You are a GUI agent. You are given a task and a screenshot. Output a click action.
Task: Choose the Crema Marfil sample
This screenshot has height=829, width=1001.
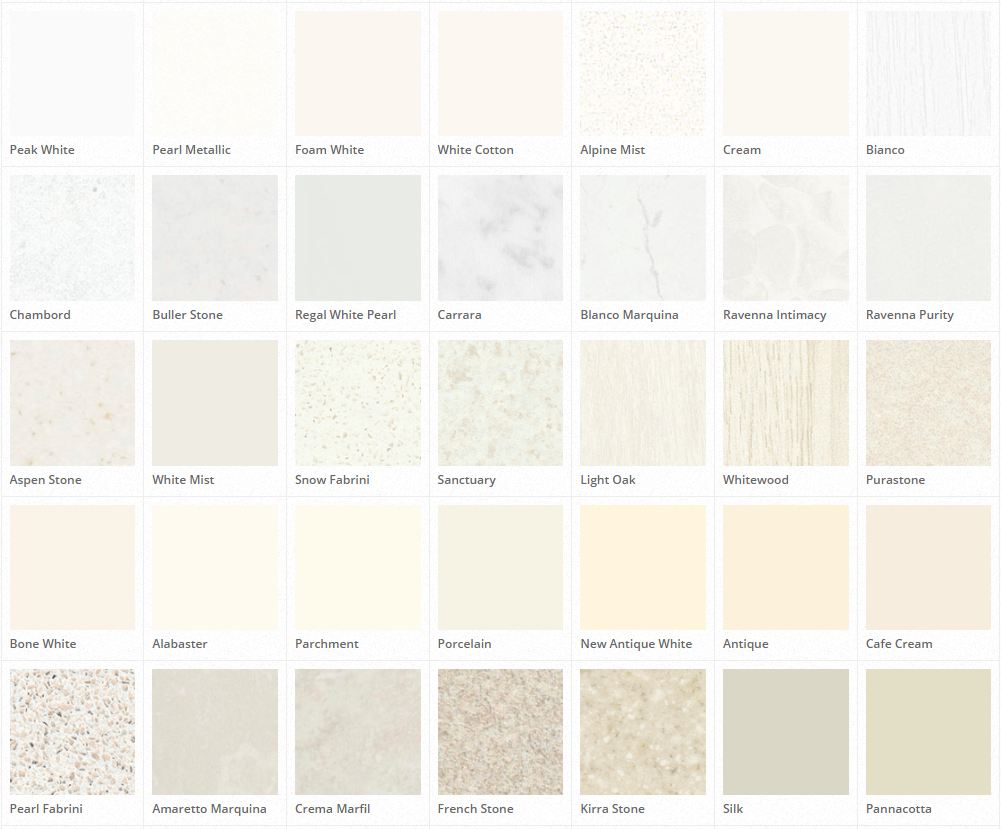(357, 732)
